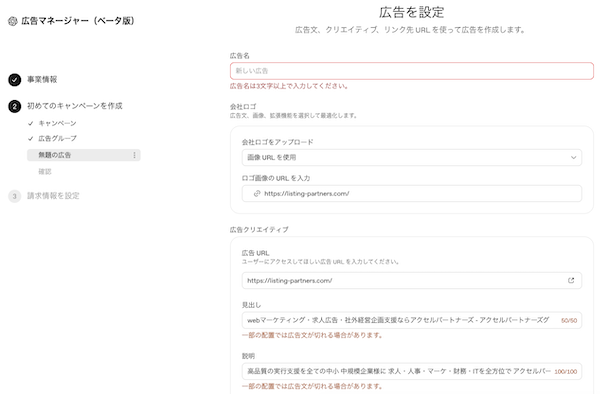The image size is (600, 394).
Task: Click the link icon in logo URL field
Action: (257, 194)
